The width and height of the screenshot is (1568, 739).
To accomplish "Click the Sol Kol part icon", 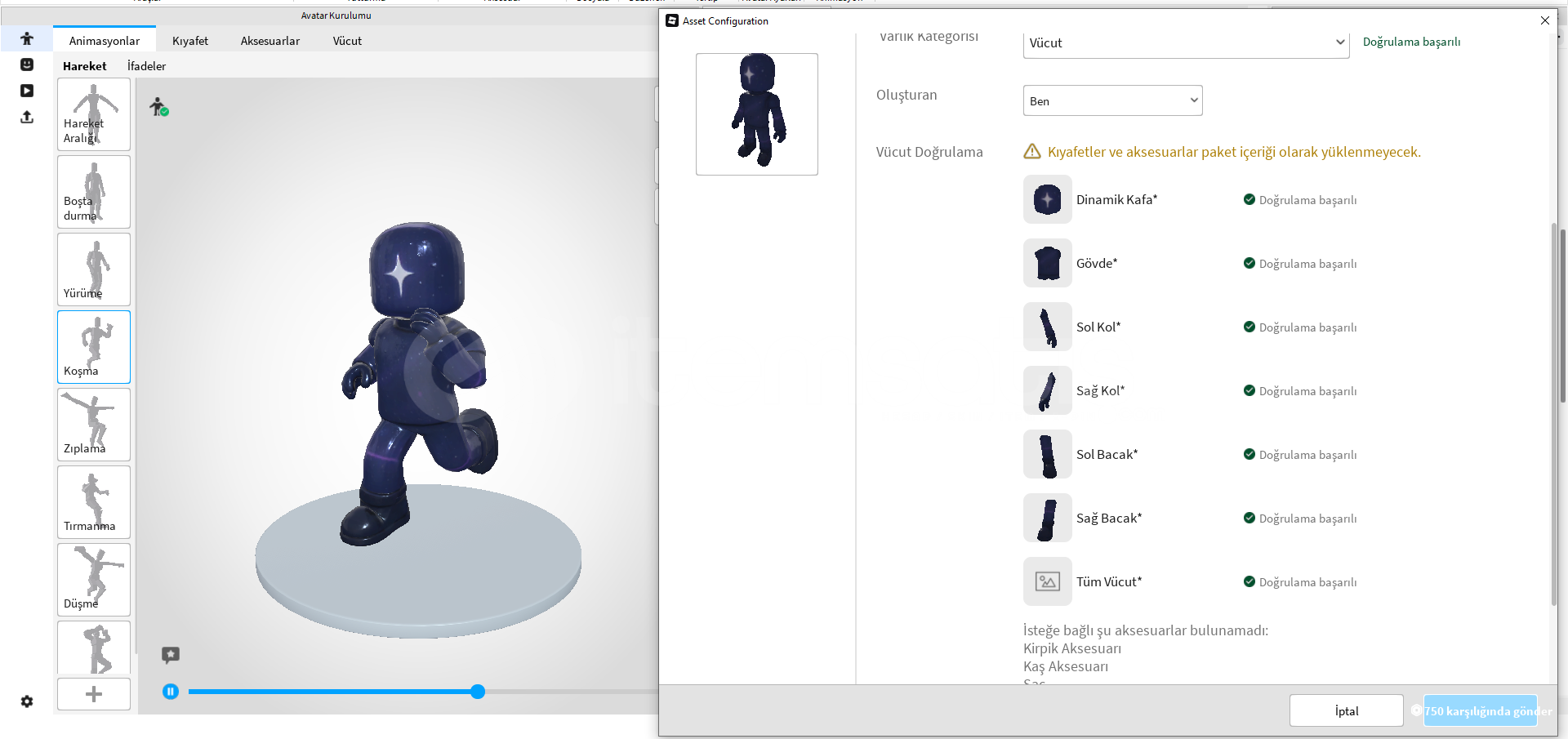I will pyautogui.click(x=1048, y=327).
